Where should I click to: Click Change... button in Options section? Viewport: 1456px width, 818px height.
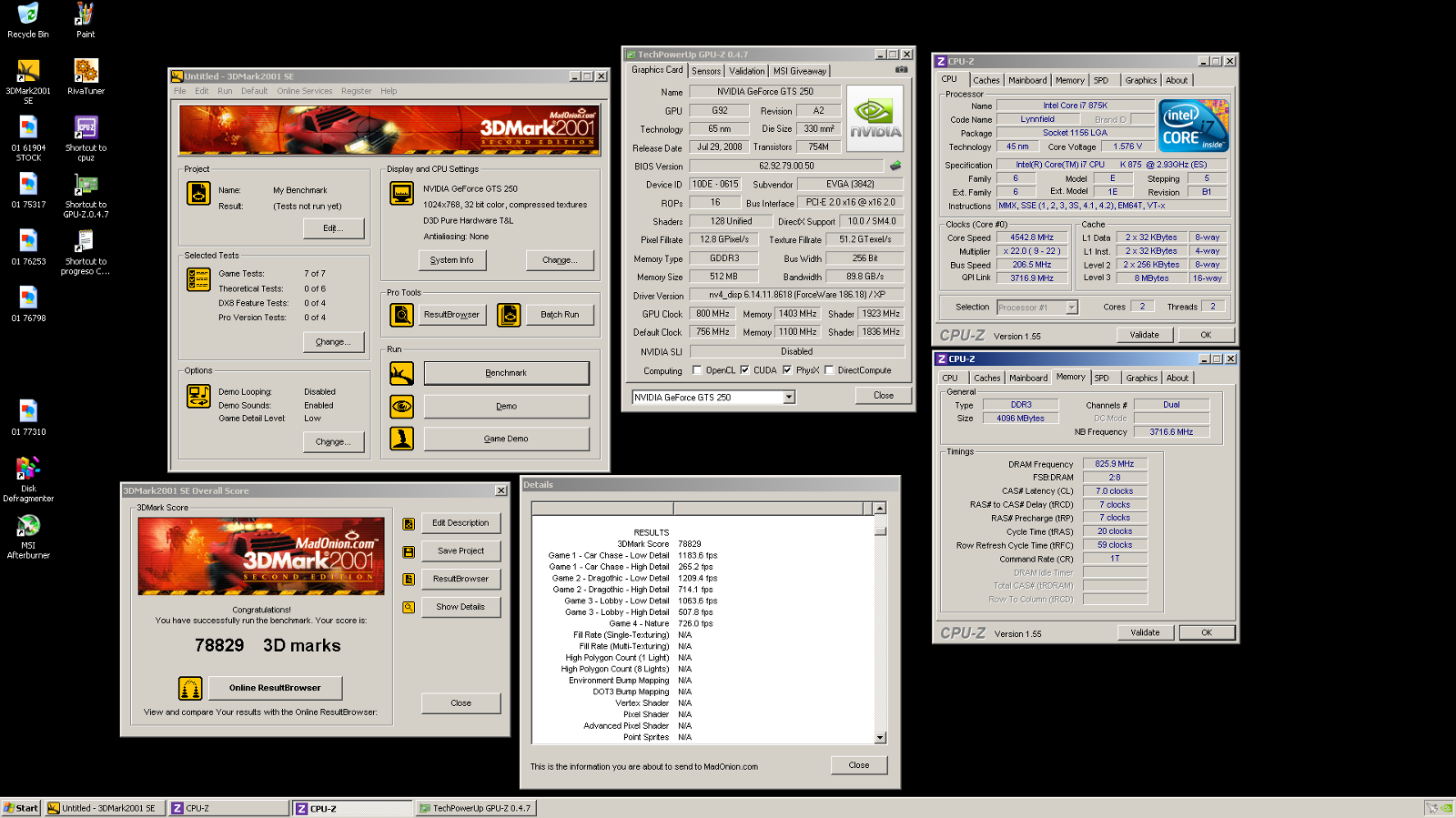pyautogui.click(x=333, y=442)
